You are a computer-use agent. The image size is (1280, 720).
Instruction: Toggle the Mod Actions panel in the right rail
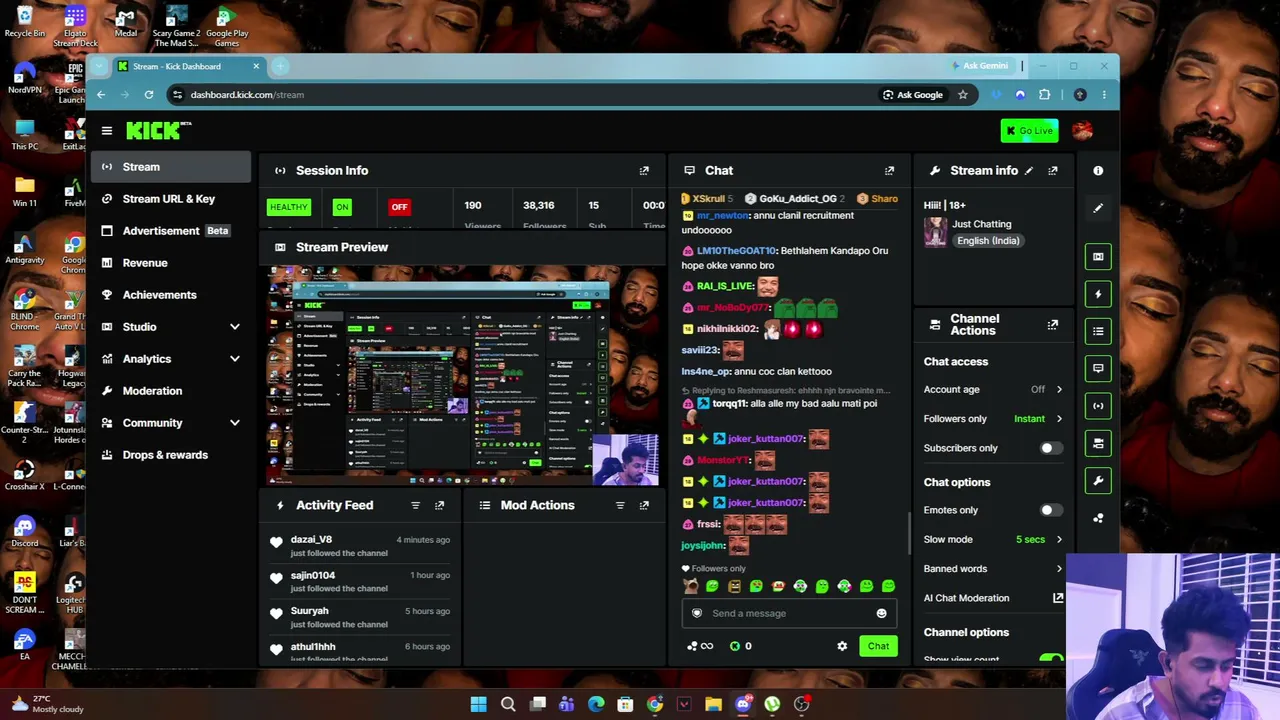[1098, 331]
